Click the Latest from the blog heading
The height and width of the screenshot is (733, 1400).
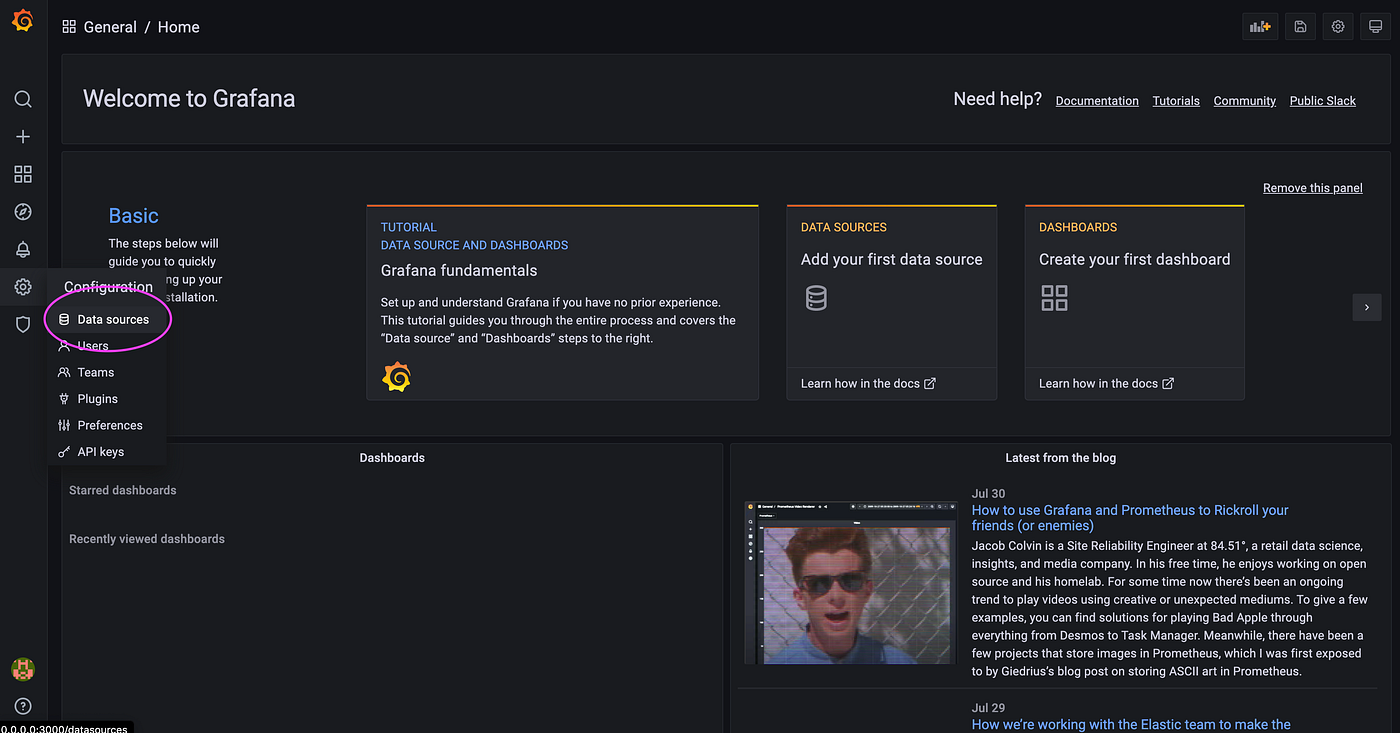[x=1060, y=458]
